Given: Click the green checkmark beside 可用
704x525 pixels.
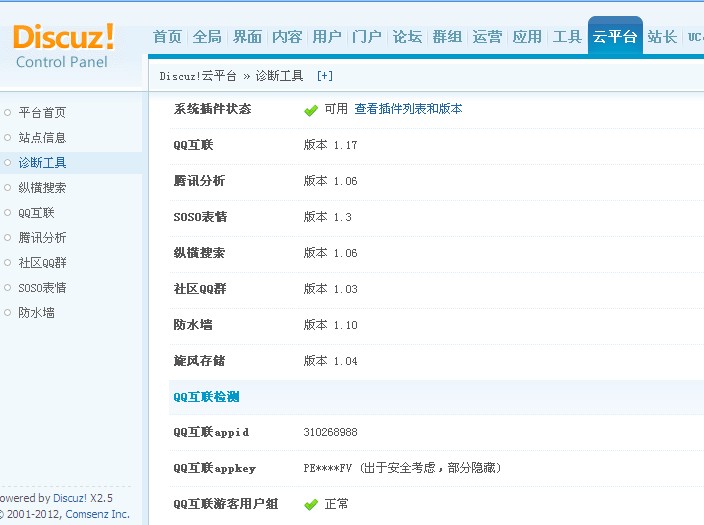Looking at the screenshot, I should tap(311, 110).
